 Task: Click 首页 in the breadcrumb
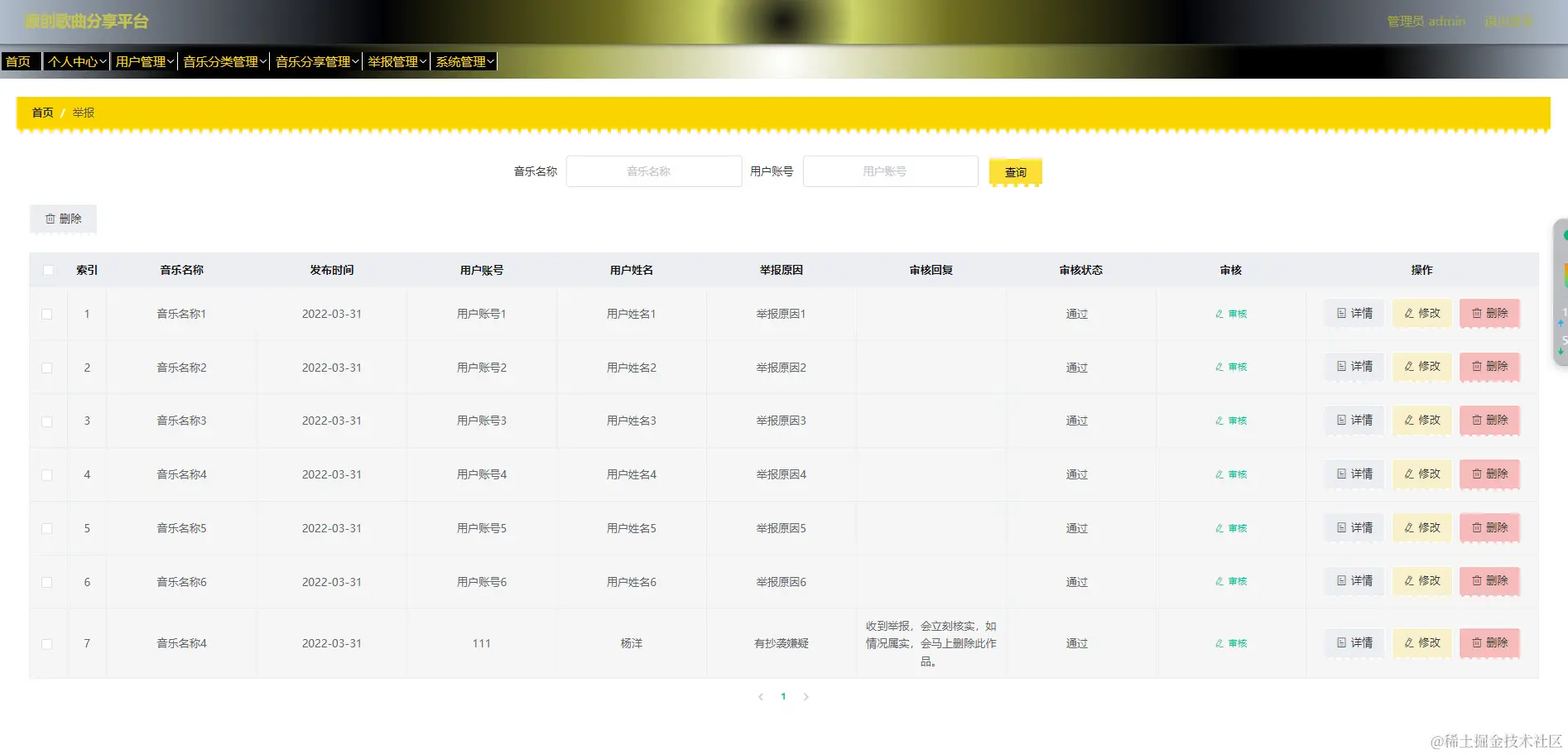point(42,113)
